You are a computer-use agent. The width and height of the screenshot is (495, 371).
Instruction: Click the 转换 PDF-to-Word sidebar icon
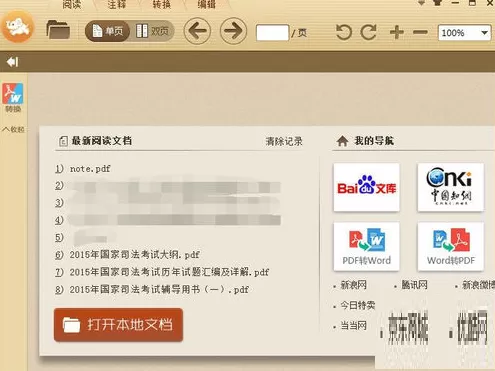tap(13, 98)
